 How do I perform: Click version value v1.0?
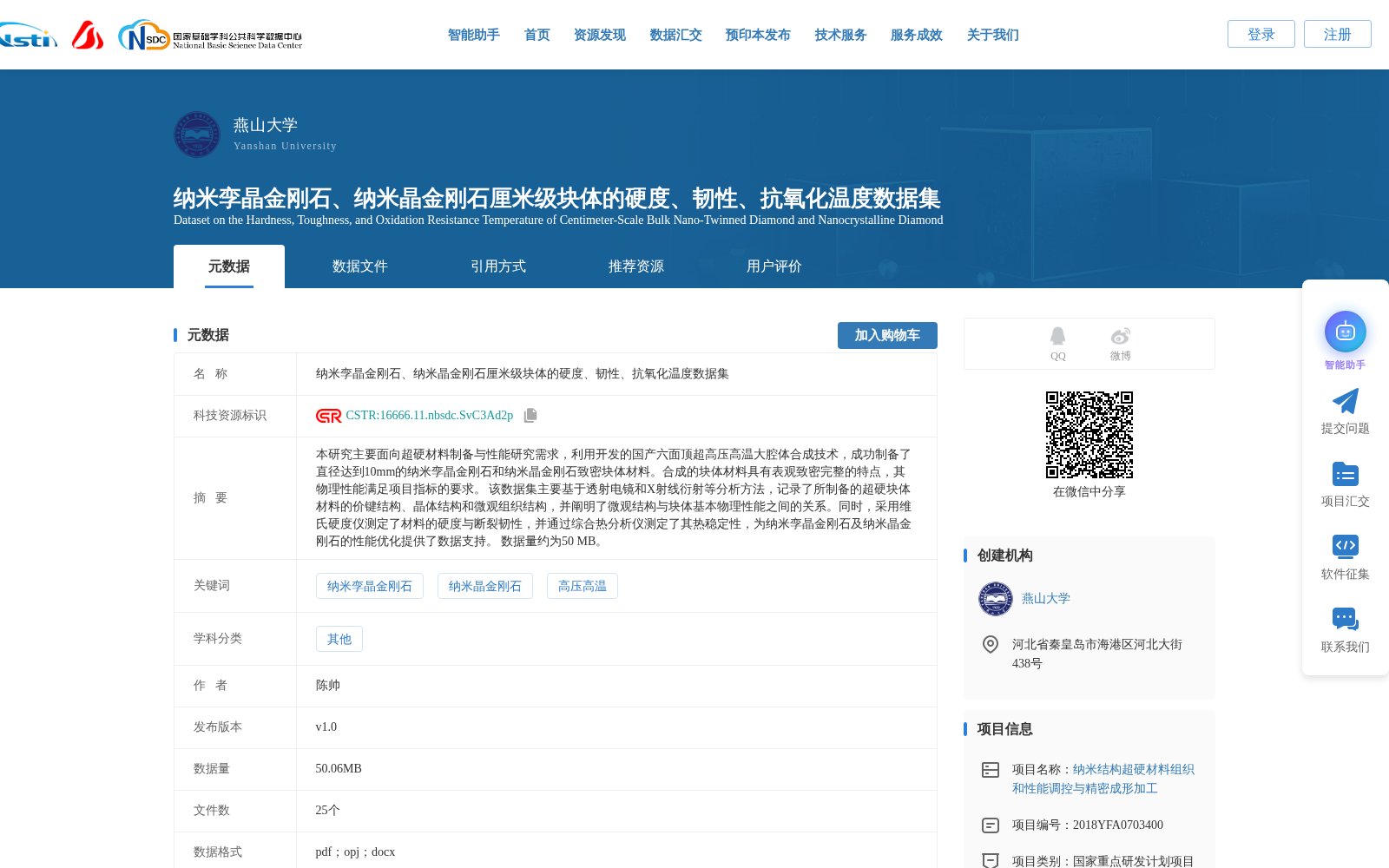pos(326,727)
